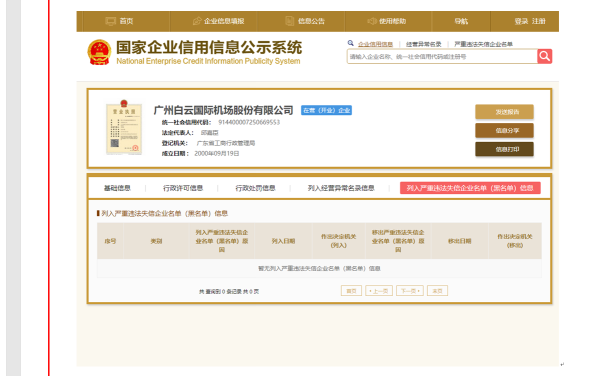605x376 pixels.
Task: Focus the company name search input field
Action: pyautogui.click(x=442, y=56)
